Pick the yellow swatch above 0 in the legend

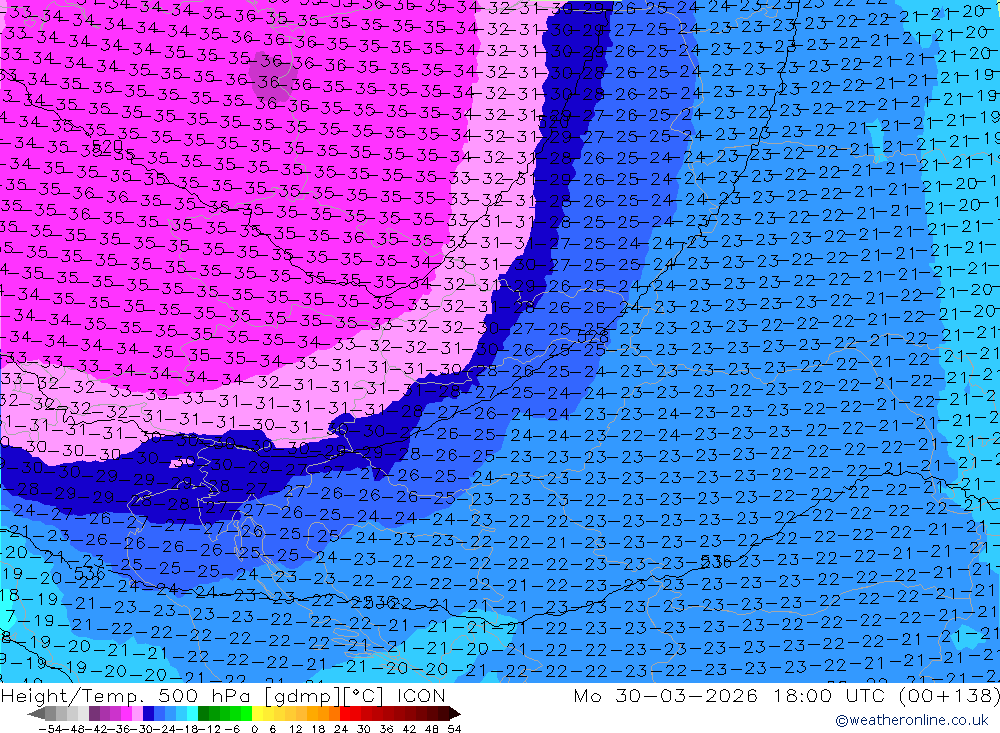click(258, 714)
